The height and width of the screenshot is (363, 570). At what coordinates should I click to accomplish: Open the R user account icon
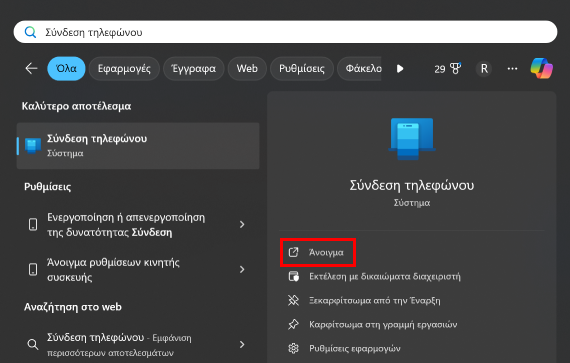[x=484, y=68]
